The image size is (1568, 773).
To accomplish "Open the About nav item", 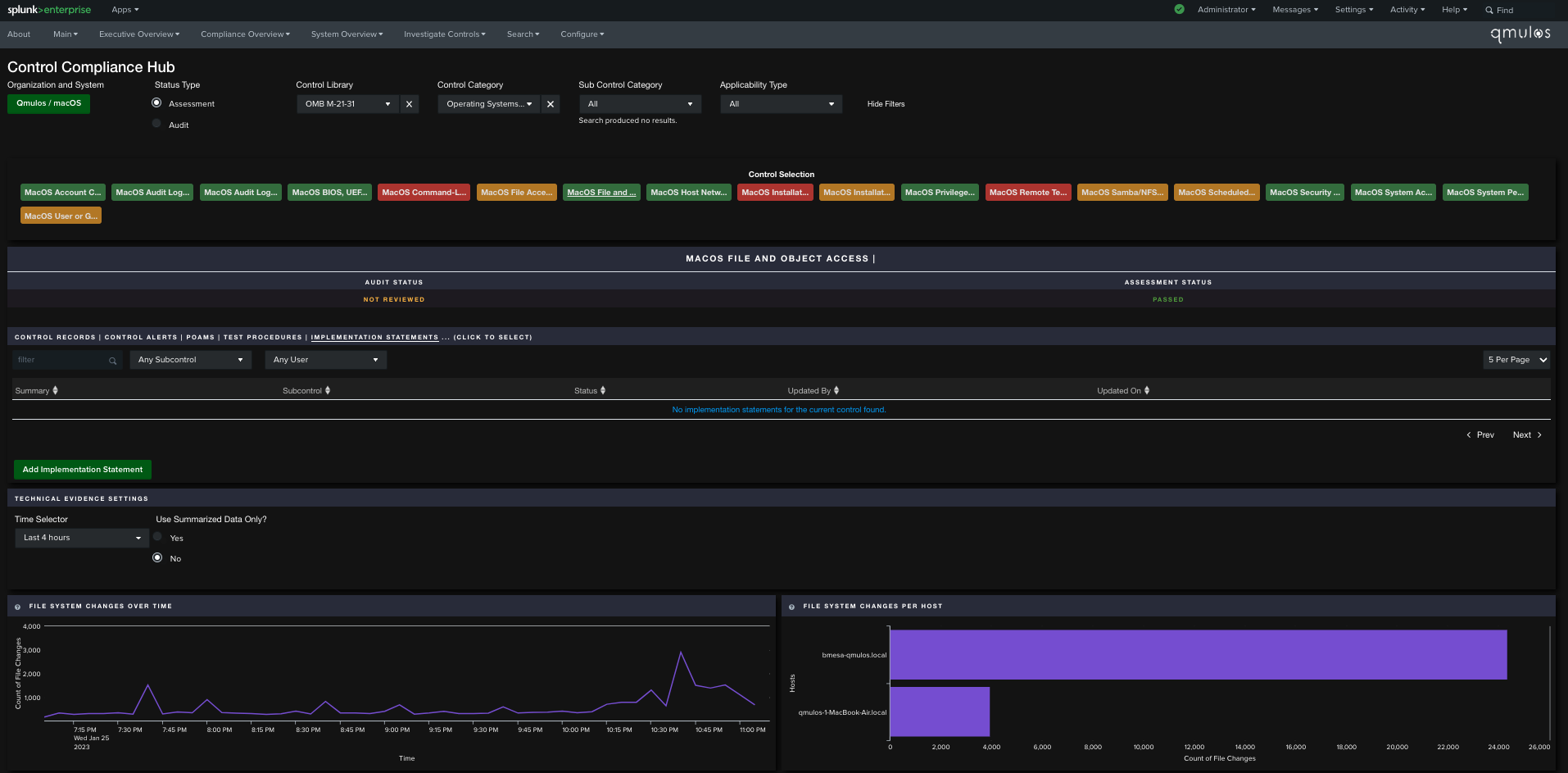I will pos(19,34).
